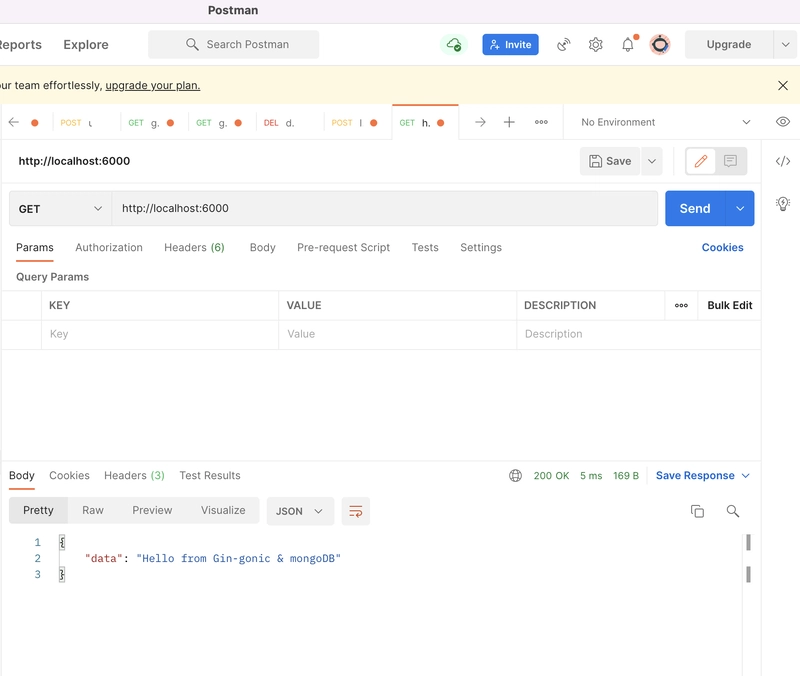This screenshot has width=800, height=676.
Task: Copy the response body to clipboard
Action: [x=697, y=511]
